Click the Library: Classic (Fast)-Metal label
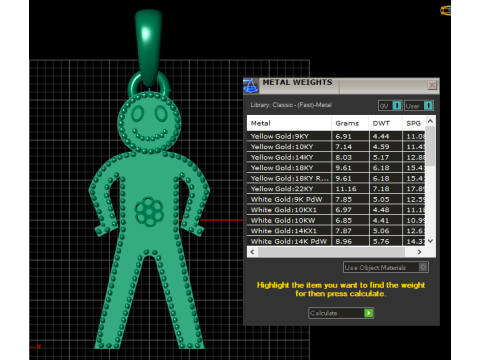Screen dimensions: 480x360 click(291, 105)
